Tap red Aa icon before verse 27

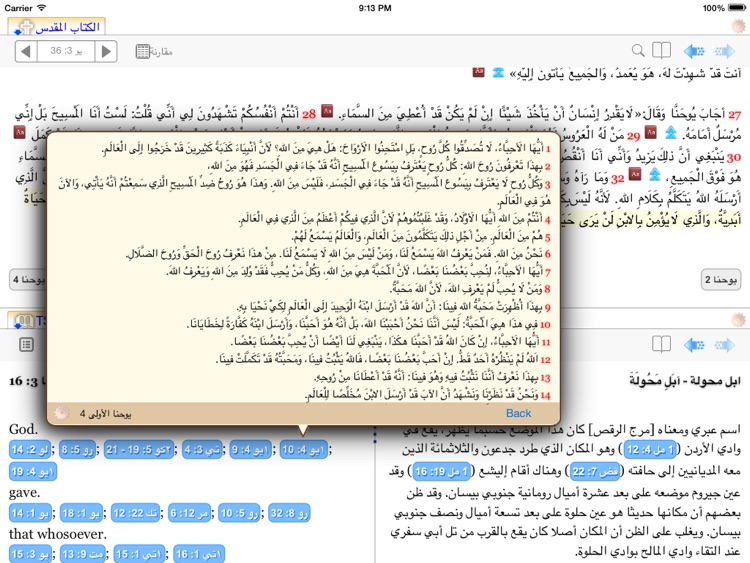(x=479, y=72)
